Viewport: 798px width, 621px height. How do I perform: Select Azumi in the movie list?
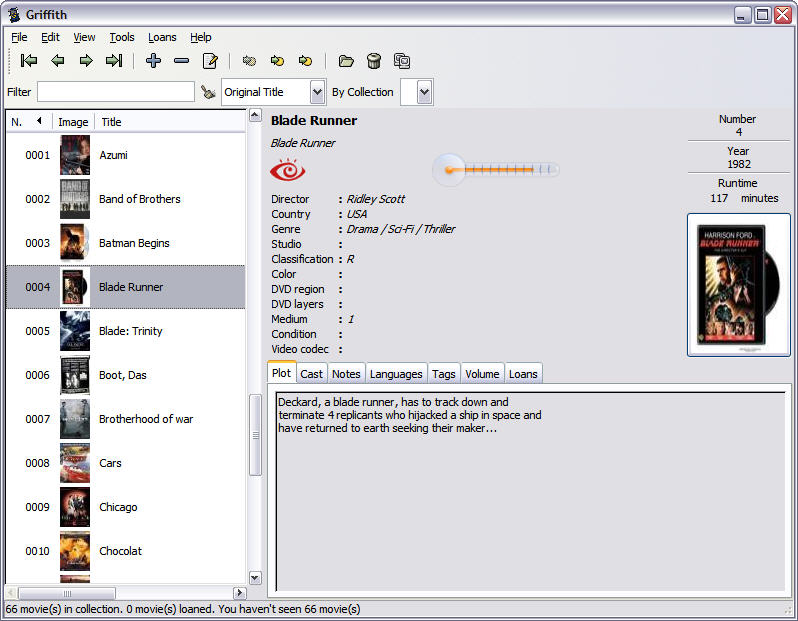click(126, 155)
